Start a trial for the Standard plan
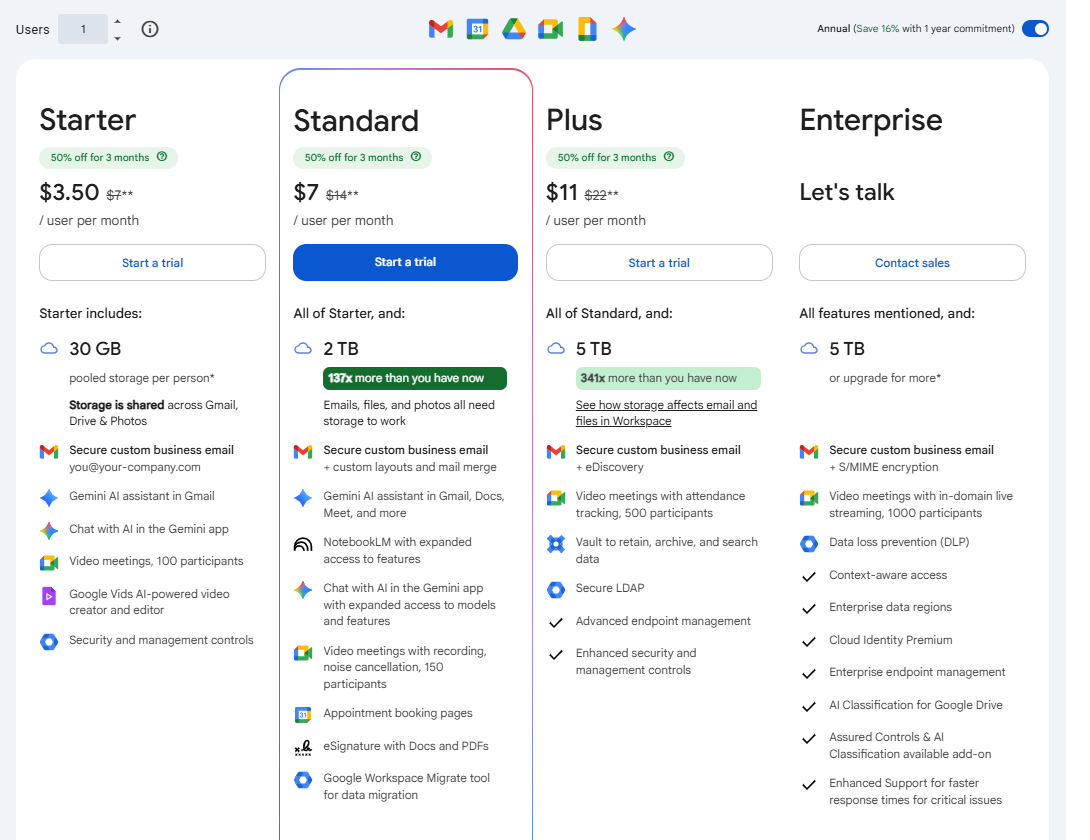 (x=405, y=262)
